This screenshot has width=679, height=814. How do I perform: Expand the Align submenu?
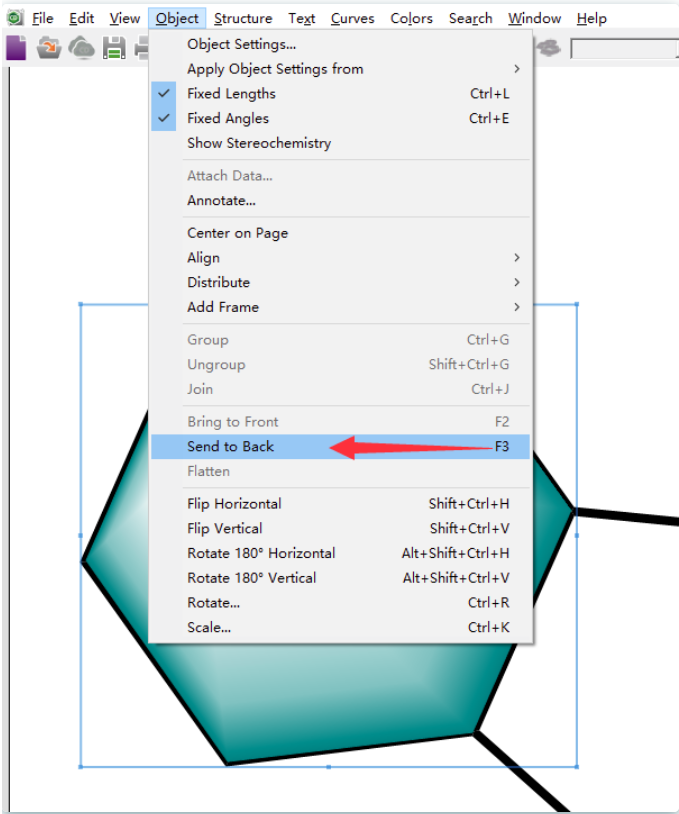coord(341,257)
